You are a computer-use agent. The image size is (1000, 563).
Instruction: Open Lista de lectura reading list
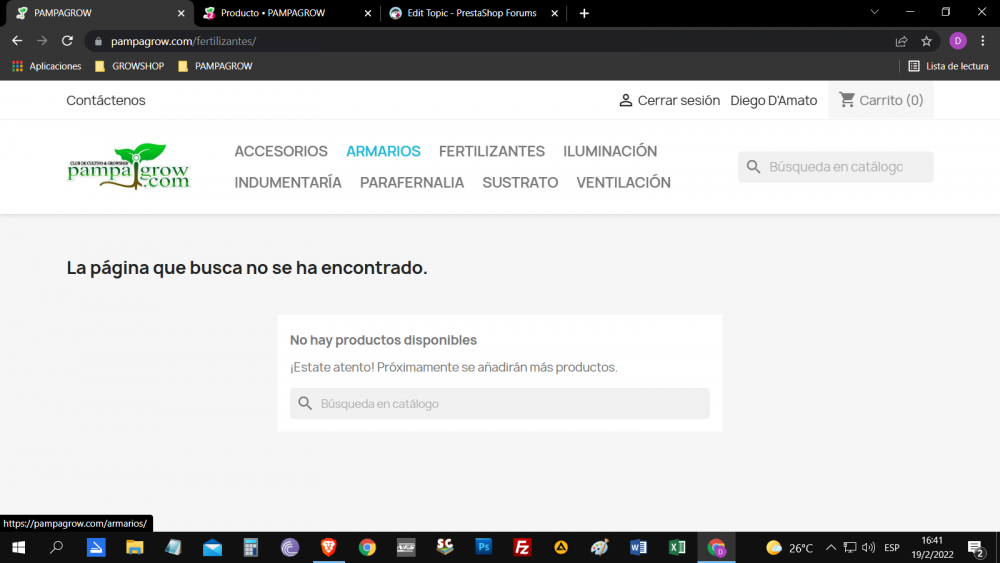pyautogui.click(x=948, y=66)
